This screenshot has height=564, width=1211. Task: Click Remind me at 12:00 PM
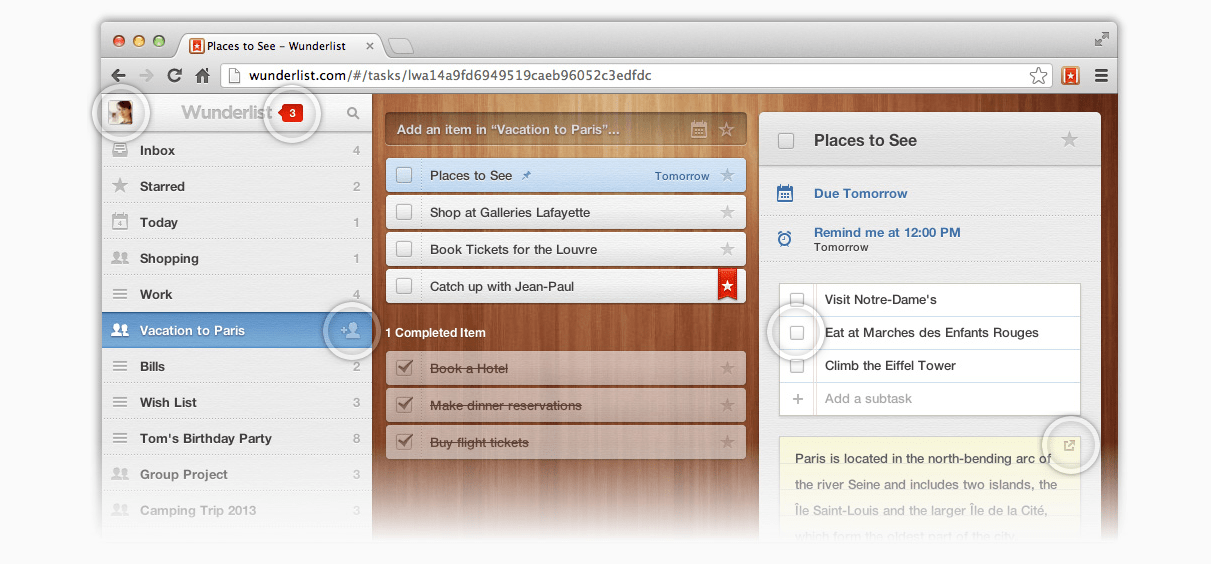[887, 232]
